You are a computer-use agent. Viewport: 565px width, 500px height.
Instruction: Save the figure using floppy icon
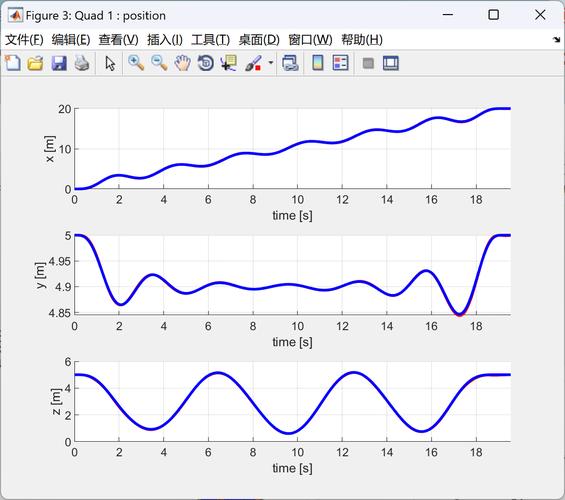(59, 63)
